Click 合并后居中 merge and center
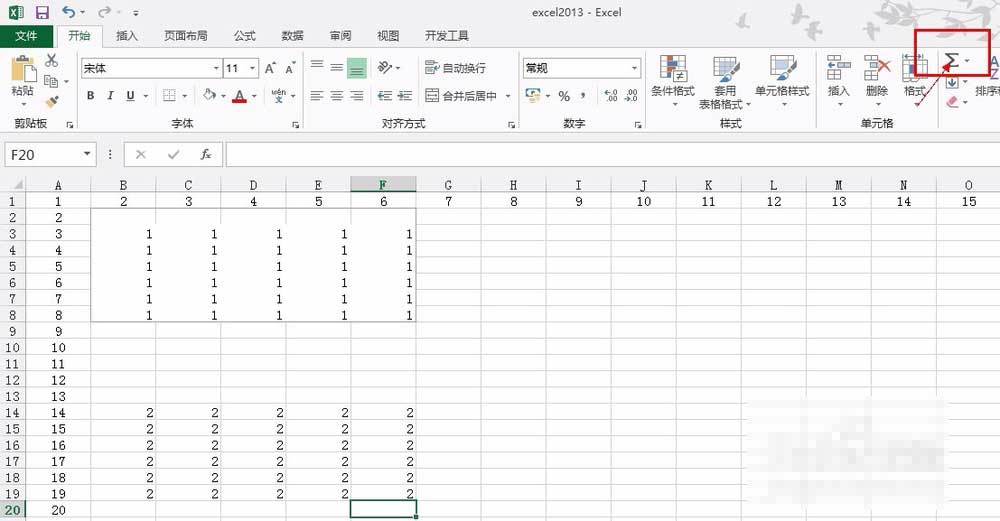 click(x=461, y=96)
